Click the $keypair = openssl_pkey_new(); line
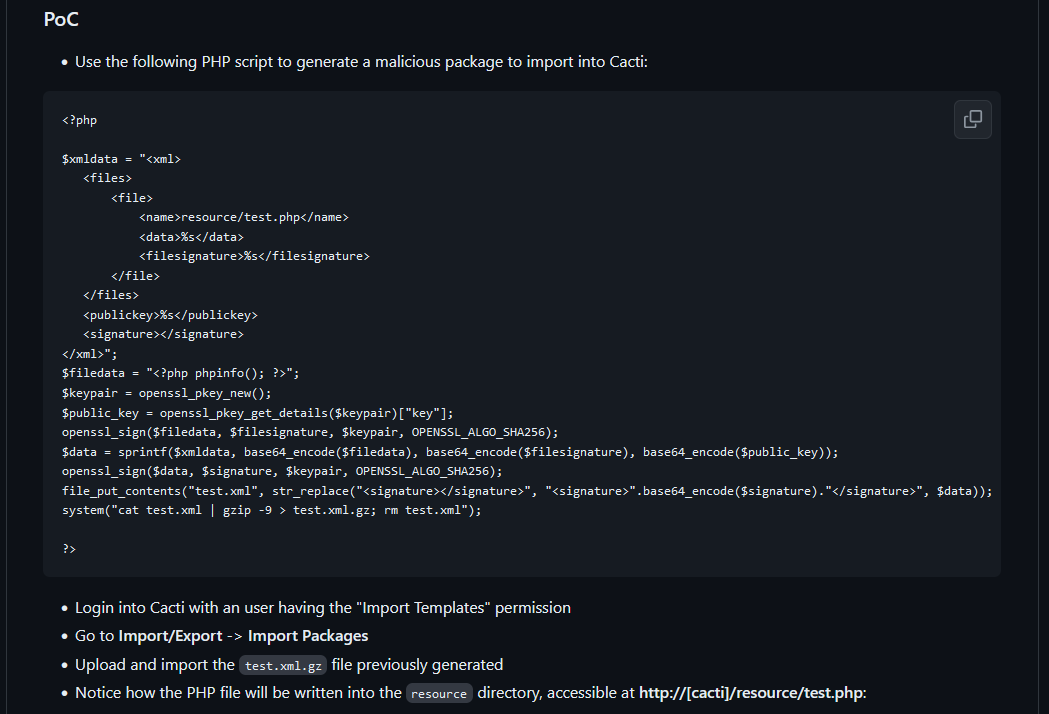Image resolution: width=1049 pixels, height=714 pixels. [167, 393]
